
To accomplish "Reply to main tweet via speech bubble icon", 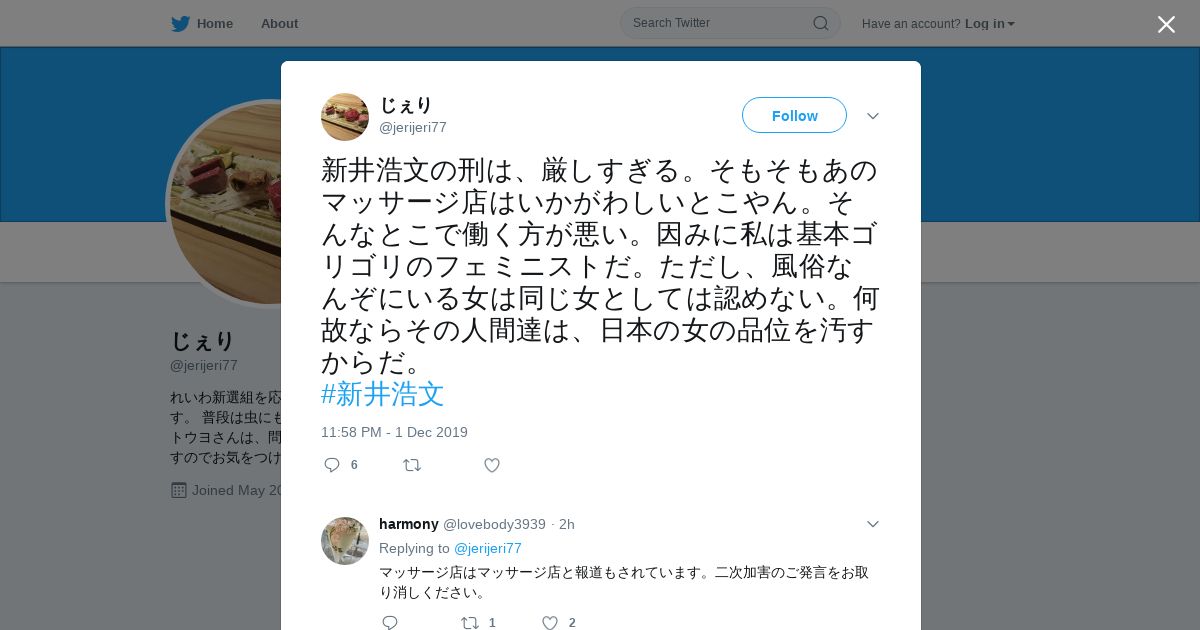I will (332, 465).
